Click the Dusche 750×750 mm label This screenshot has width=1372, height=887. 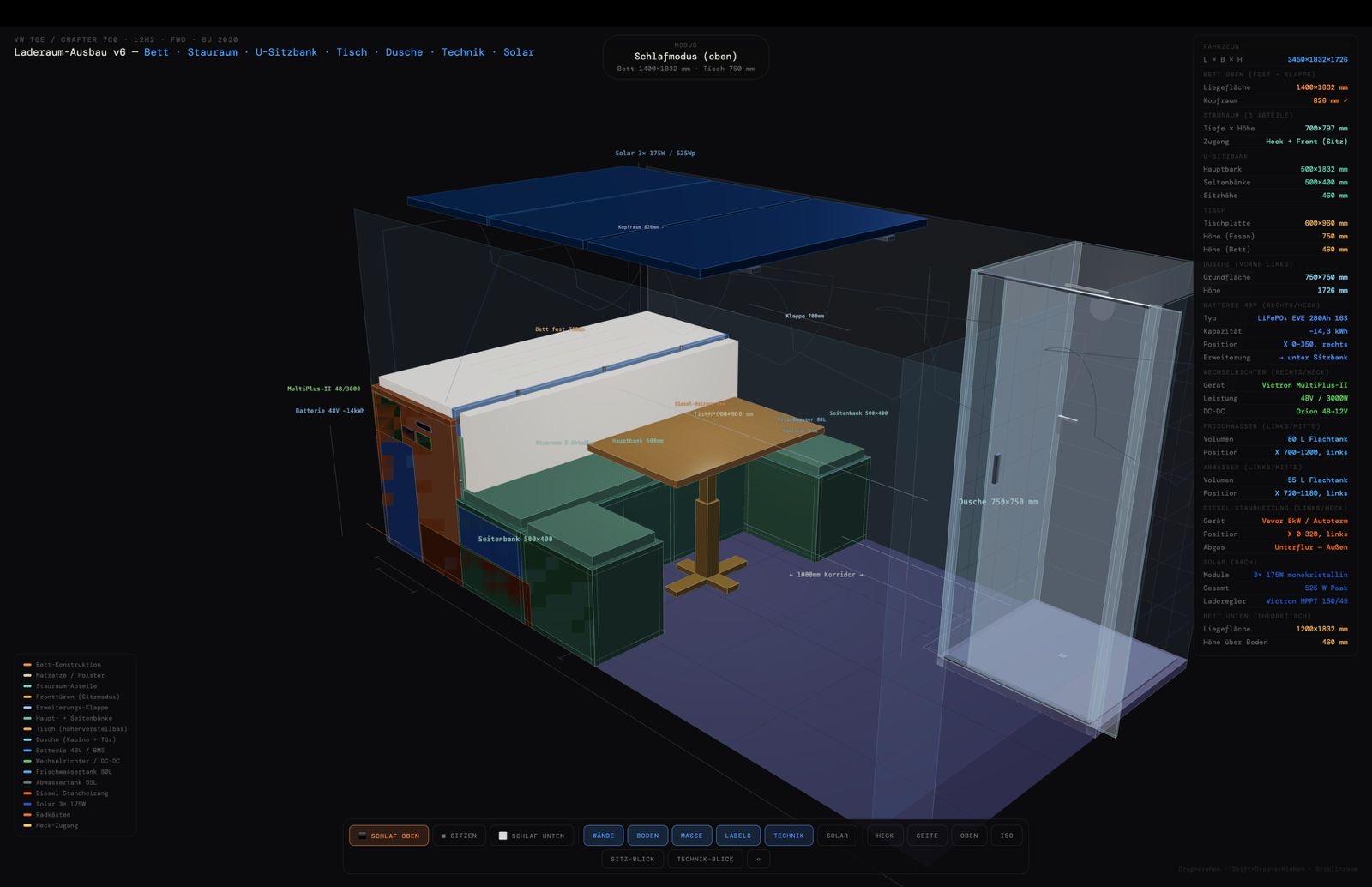coord(997,502)
